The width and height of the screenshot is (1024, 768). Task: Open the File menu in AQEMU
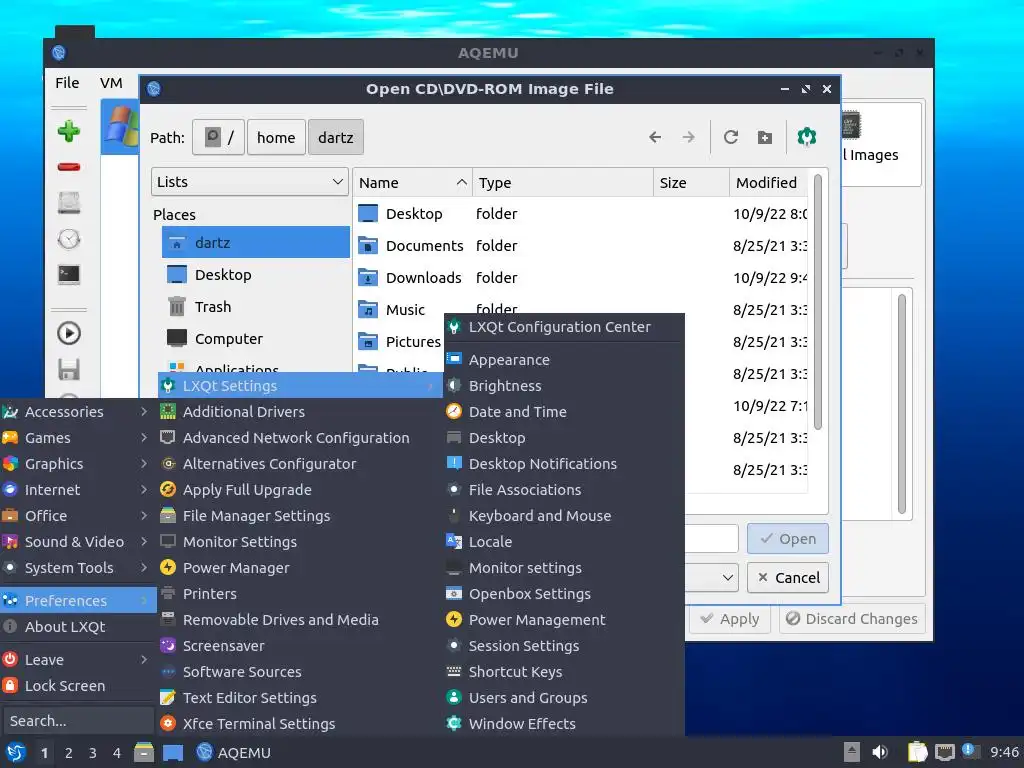click(67, 83)
